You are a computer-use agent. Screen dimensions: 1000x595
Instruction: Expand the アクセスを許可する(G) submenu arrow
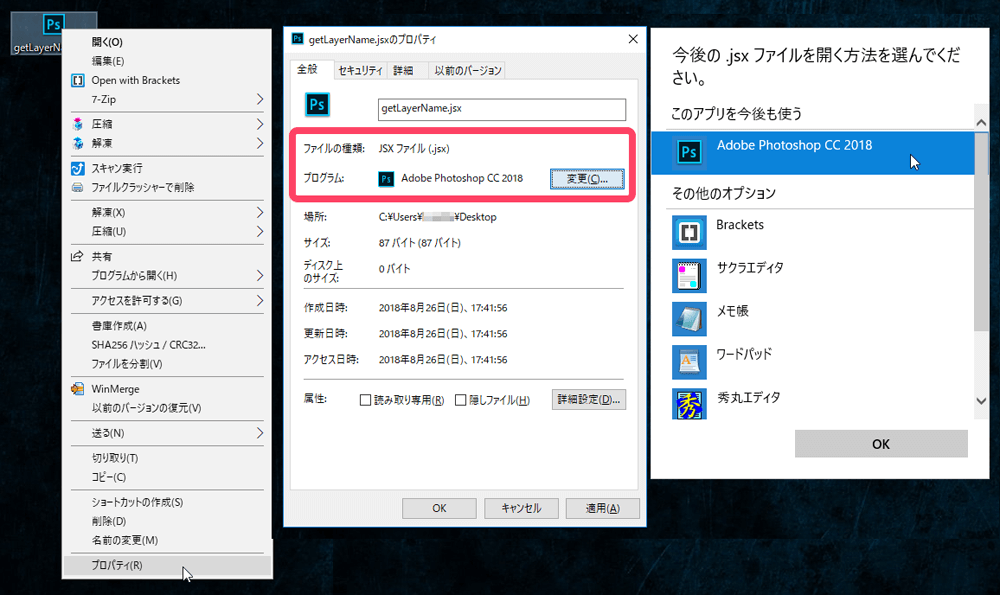pyautogui.click(x=260, y=300)
